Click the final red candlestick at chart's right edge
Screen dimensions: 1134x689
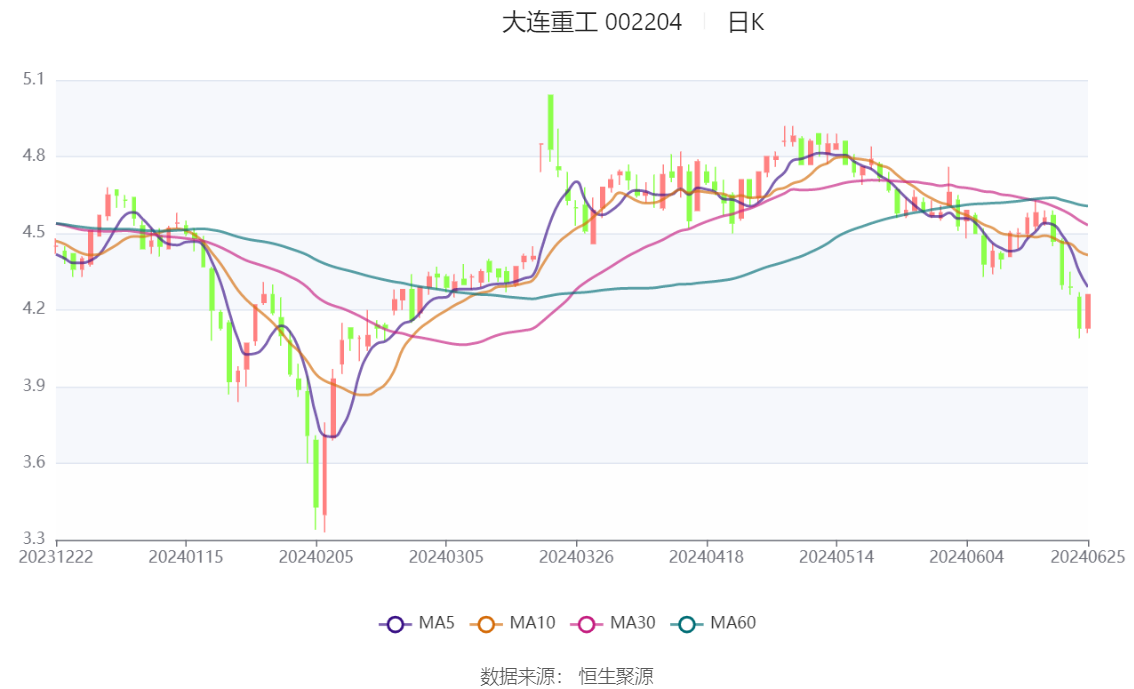(x=1087, y=311)
